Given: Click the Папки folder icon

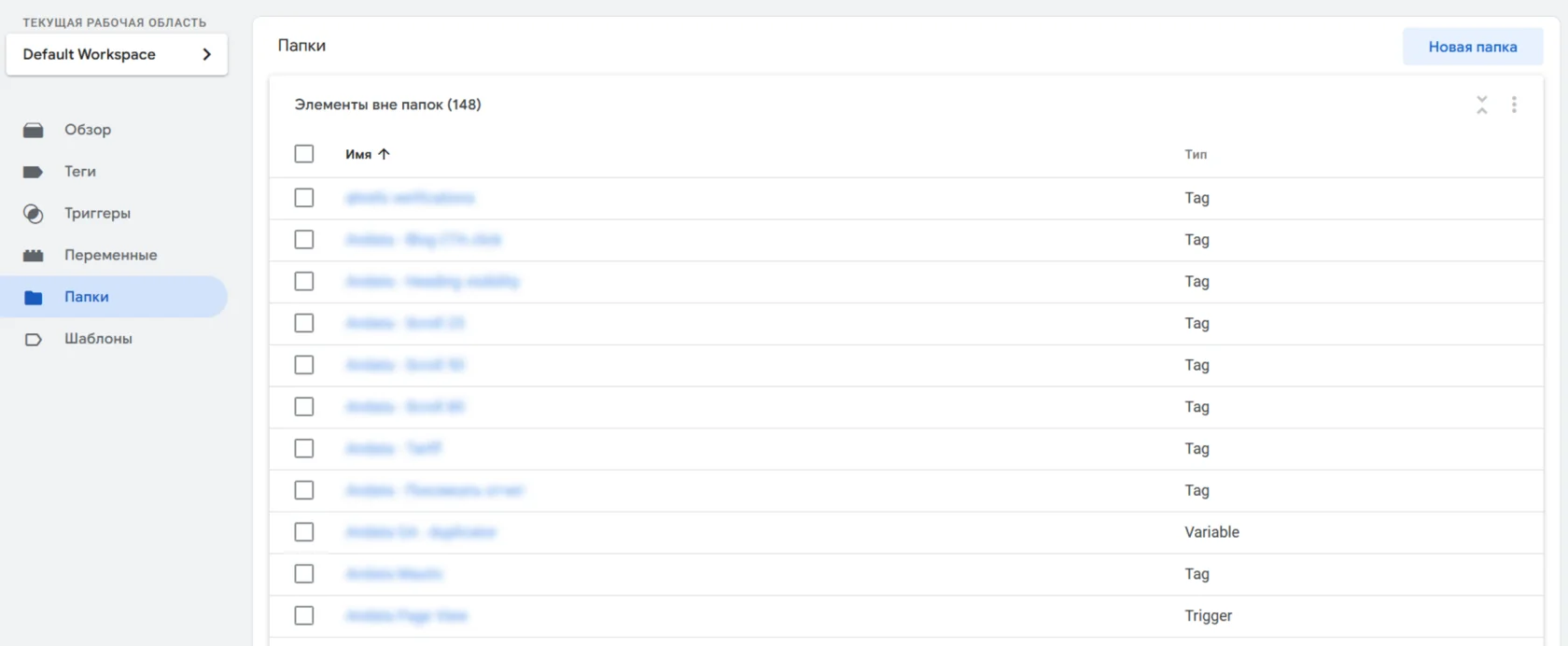Looking at the screenshot, I should [34, 297].
